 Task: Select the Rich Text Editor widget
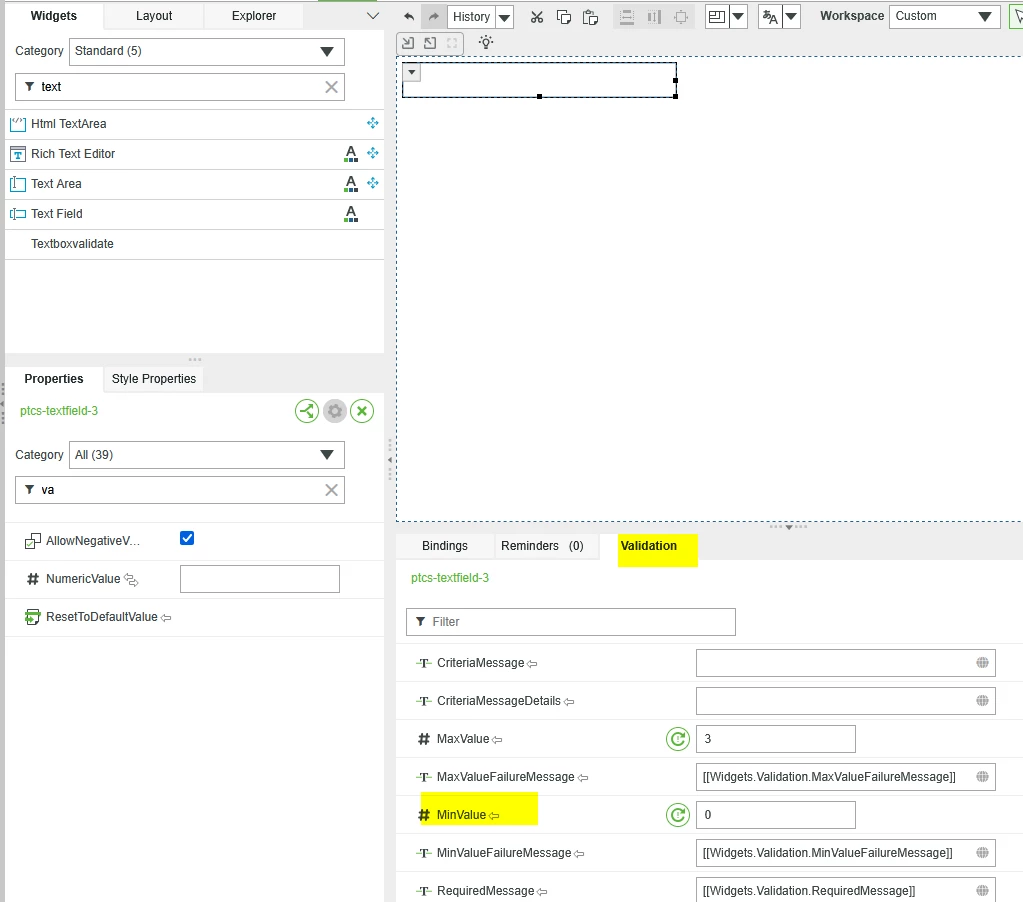pyautogui.click(x=194, y=154)
